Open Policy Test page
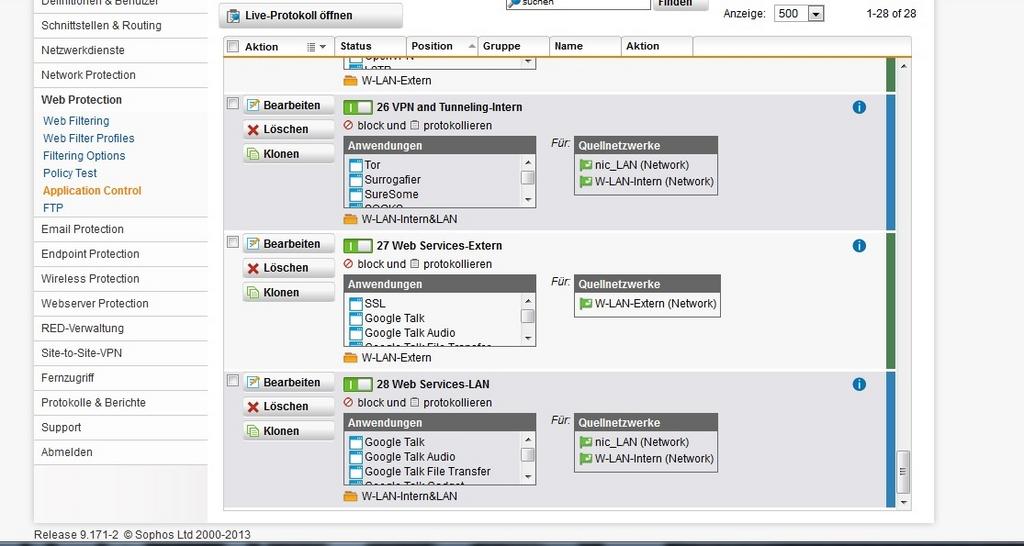1024x546 pixels. click(x=70, y=173)
